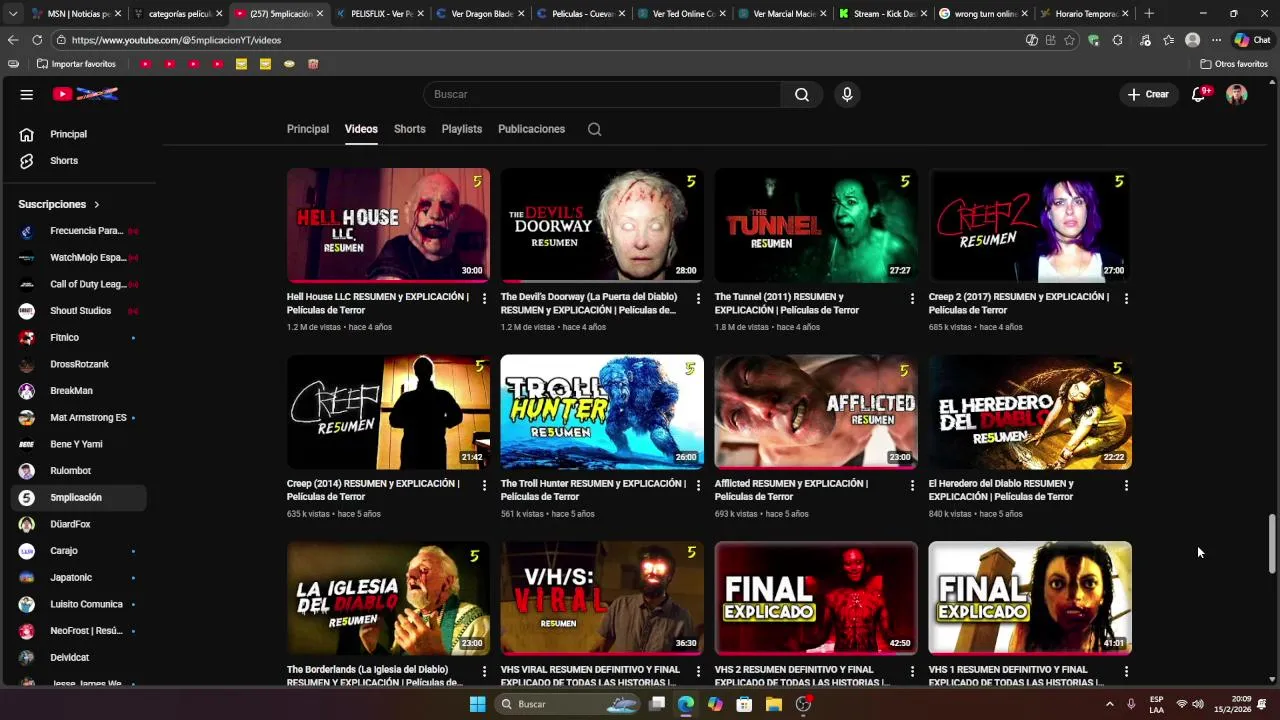Open the account avatar menu
1280x720 pixels.
coord(1237,94)
